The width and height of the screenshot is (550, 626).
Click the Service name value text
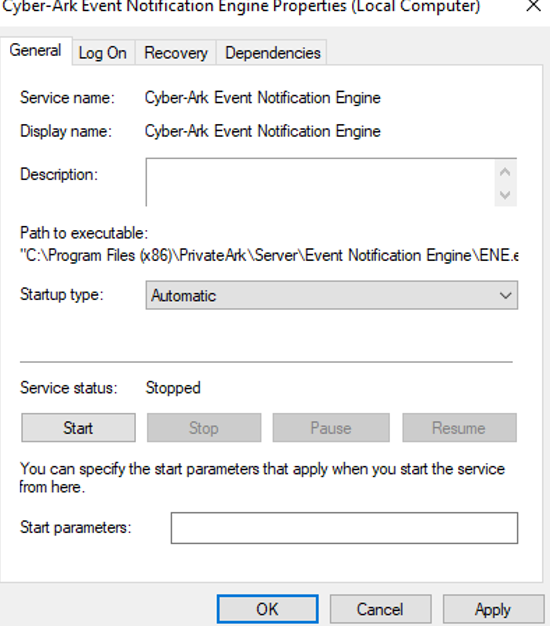point(263,98)
